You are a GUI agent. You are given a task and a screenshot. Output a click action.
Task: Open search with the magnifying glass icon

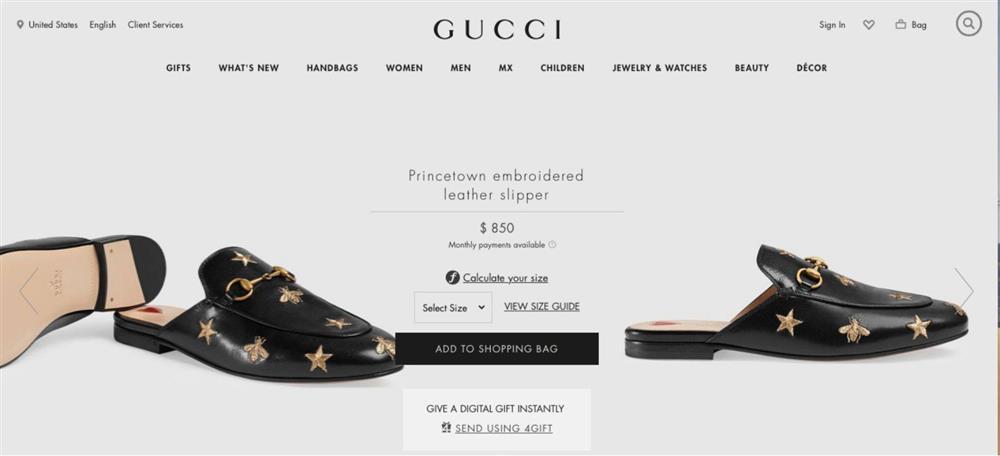click(968, 24)
